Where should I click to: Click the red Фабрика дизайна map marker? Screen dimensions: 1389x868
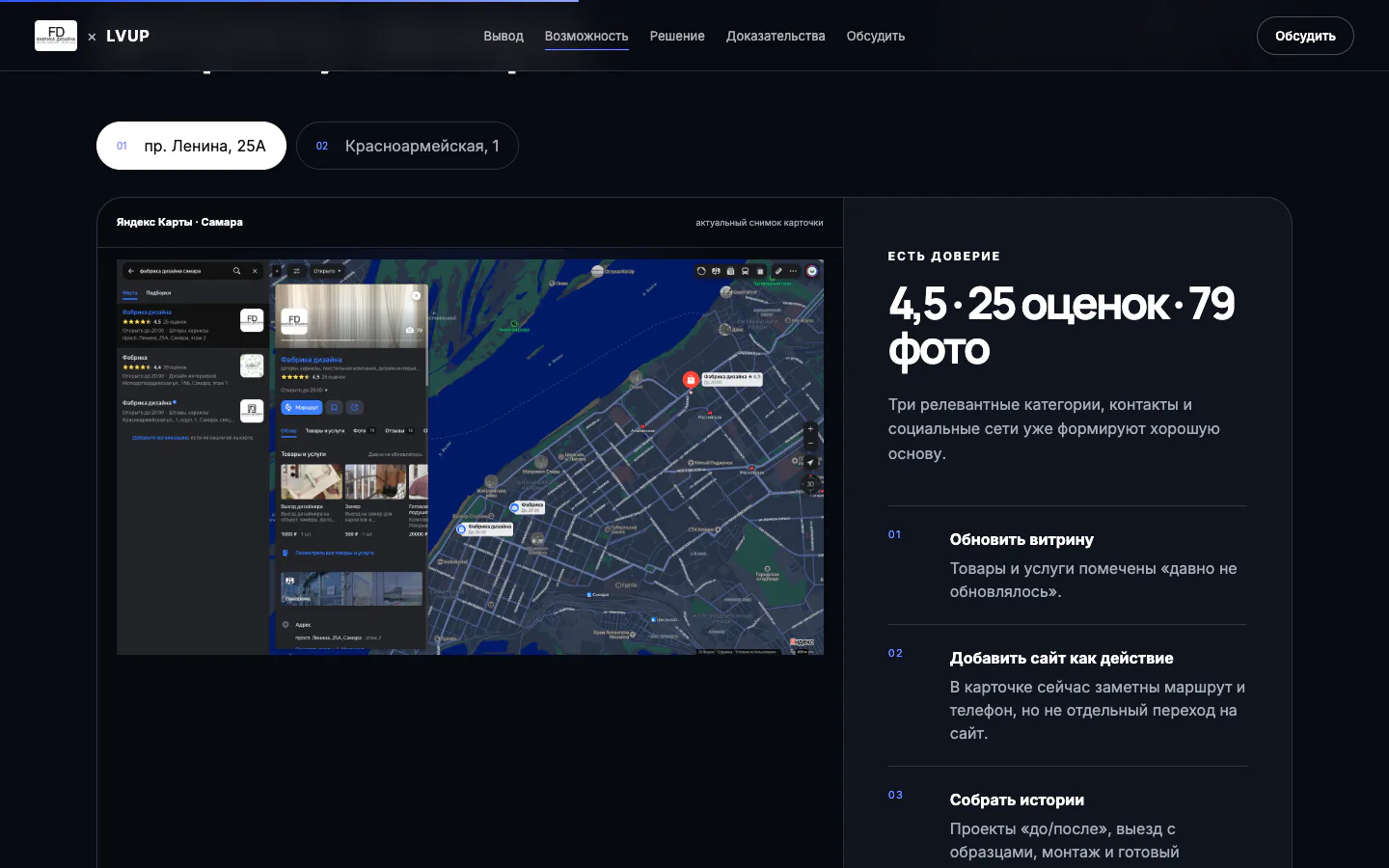pyautogui.click(x=691, y=380)
